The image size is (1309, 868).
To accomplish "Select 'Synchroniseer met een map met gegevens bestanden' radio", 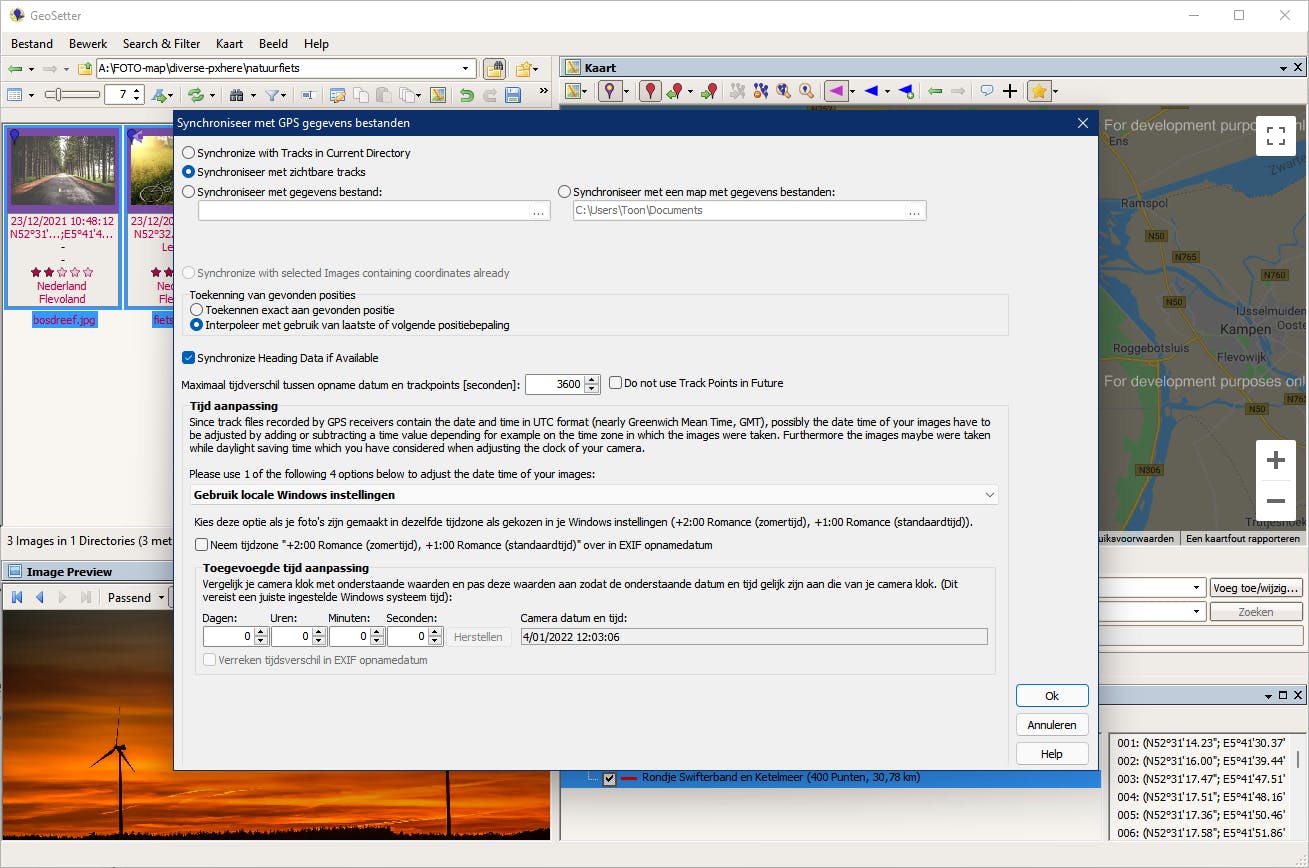I will pos(565,191).
